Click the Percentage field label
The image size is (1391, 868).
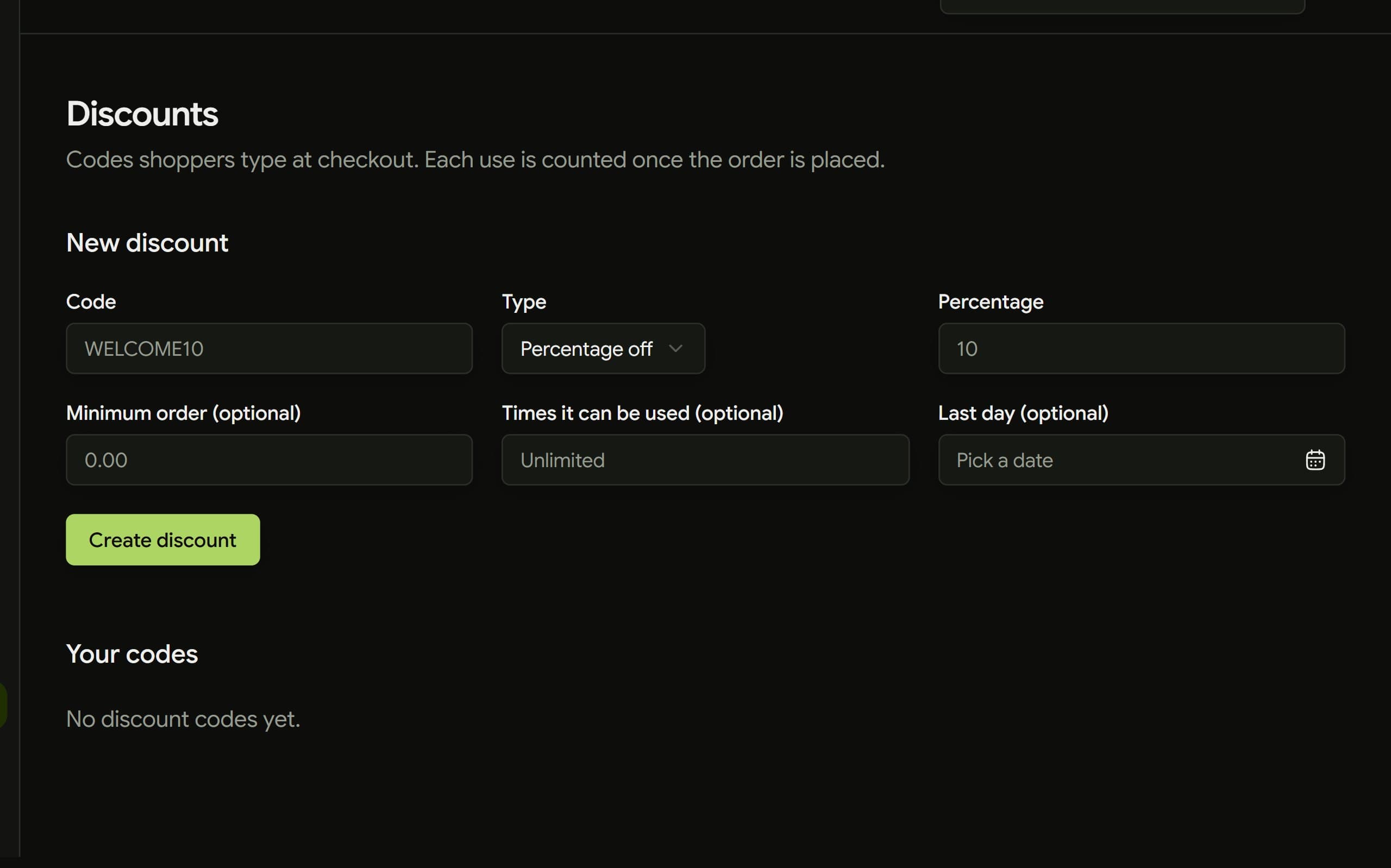click(991, 302)
